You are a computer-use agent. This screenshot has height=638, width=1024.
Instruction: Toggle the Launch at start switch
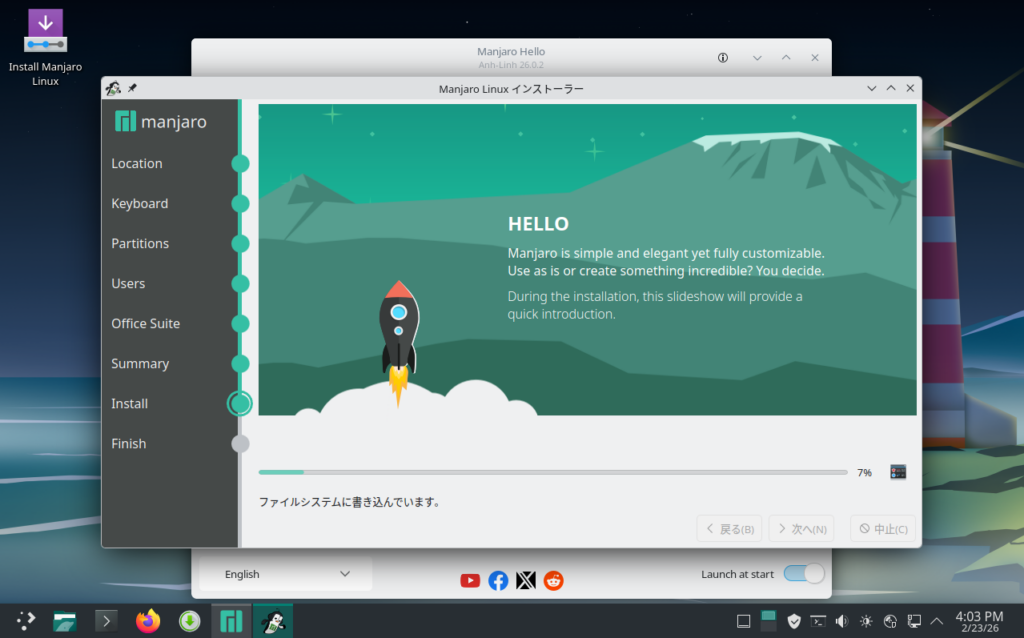pos(804,573)
